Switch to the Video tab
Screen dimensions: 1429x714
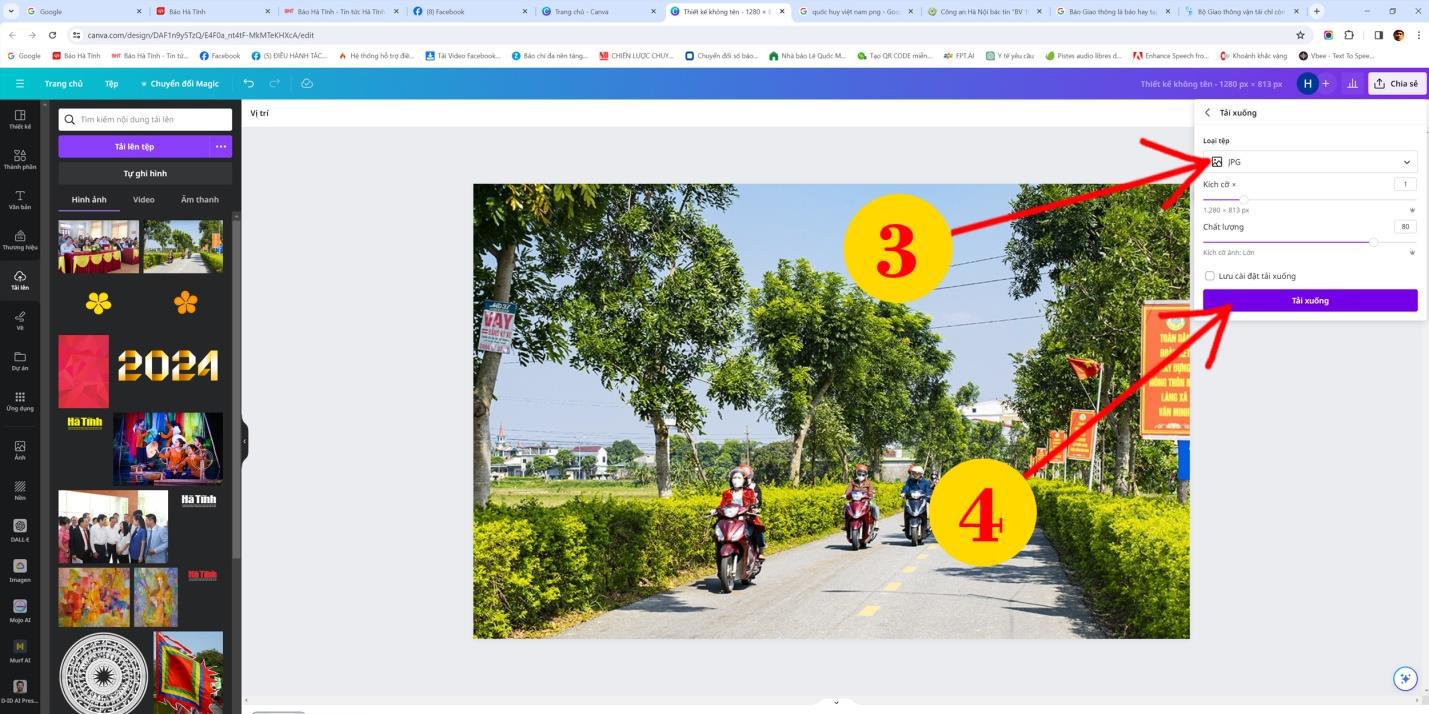tap(144, 199)
